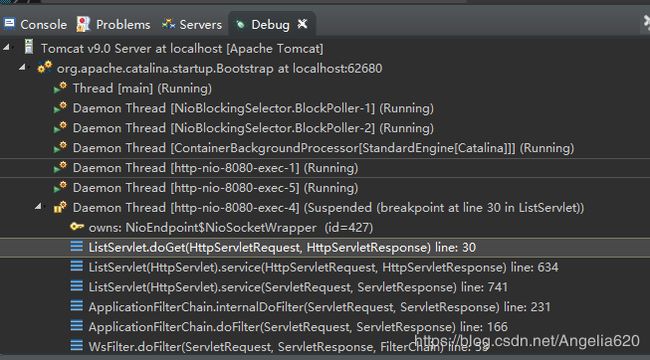Select Tomcat v9.0 Server at localhost entry
This screenshot has height=360, width=650.
point(182,49)
